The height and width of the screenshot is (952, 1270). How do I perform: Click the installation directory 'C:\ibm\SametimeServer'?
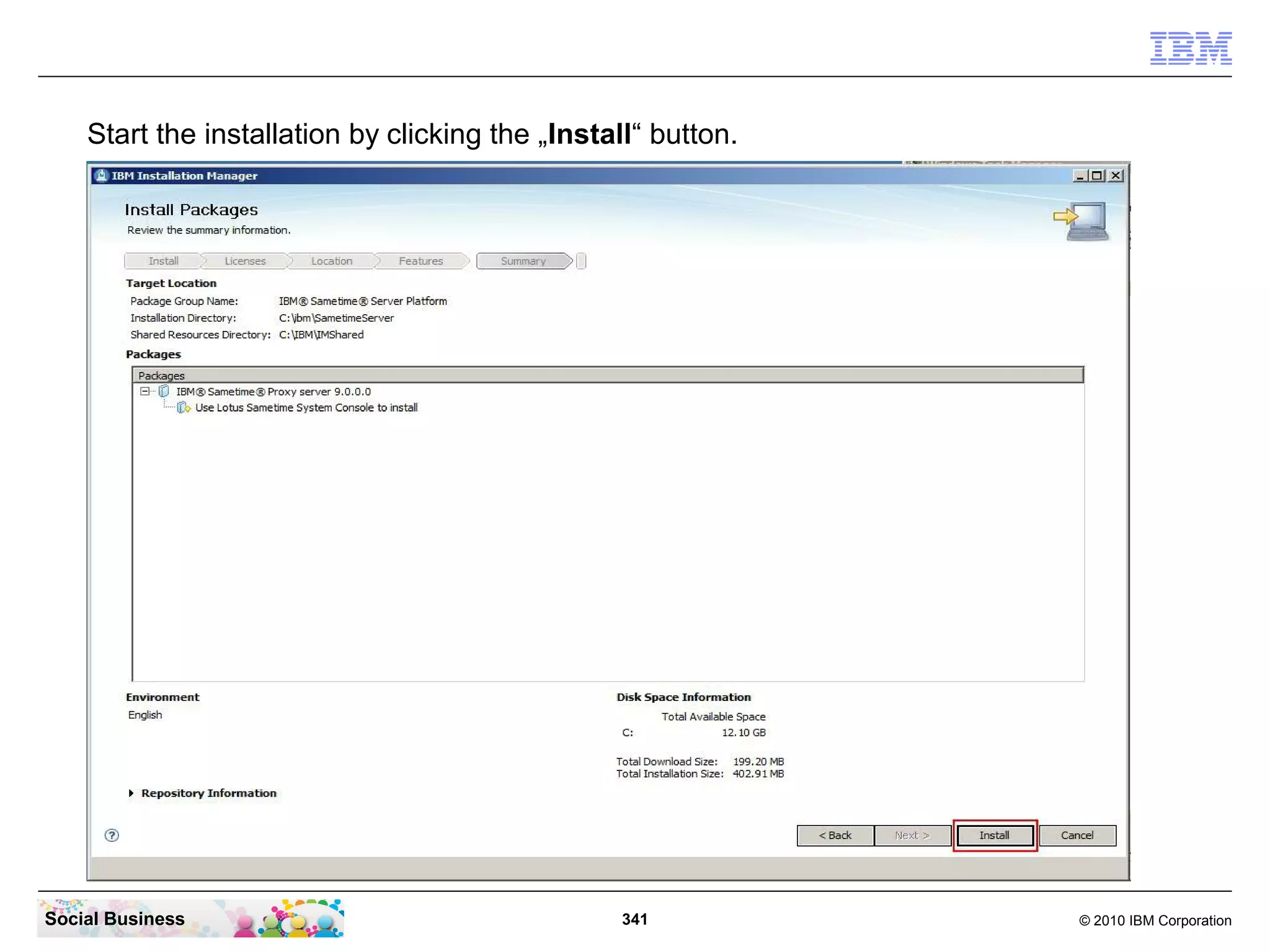[x=336, y=318]
